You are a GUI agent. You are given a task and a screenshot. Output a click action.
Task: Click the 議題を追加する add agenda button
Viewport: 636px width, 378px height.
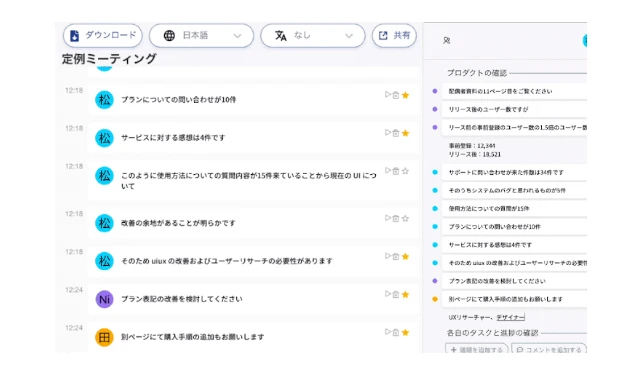(x=477, y=349)
